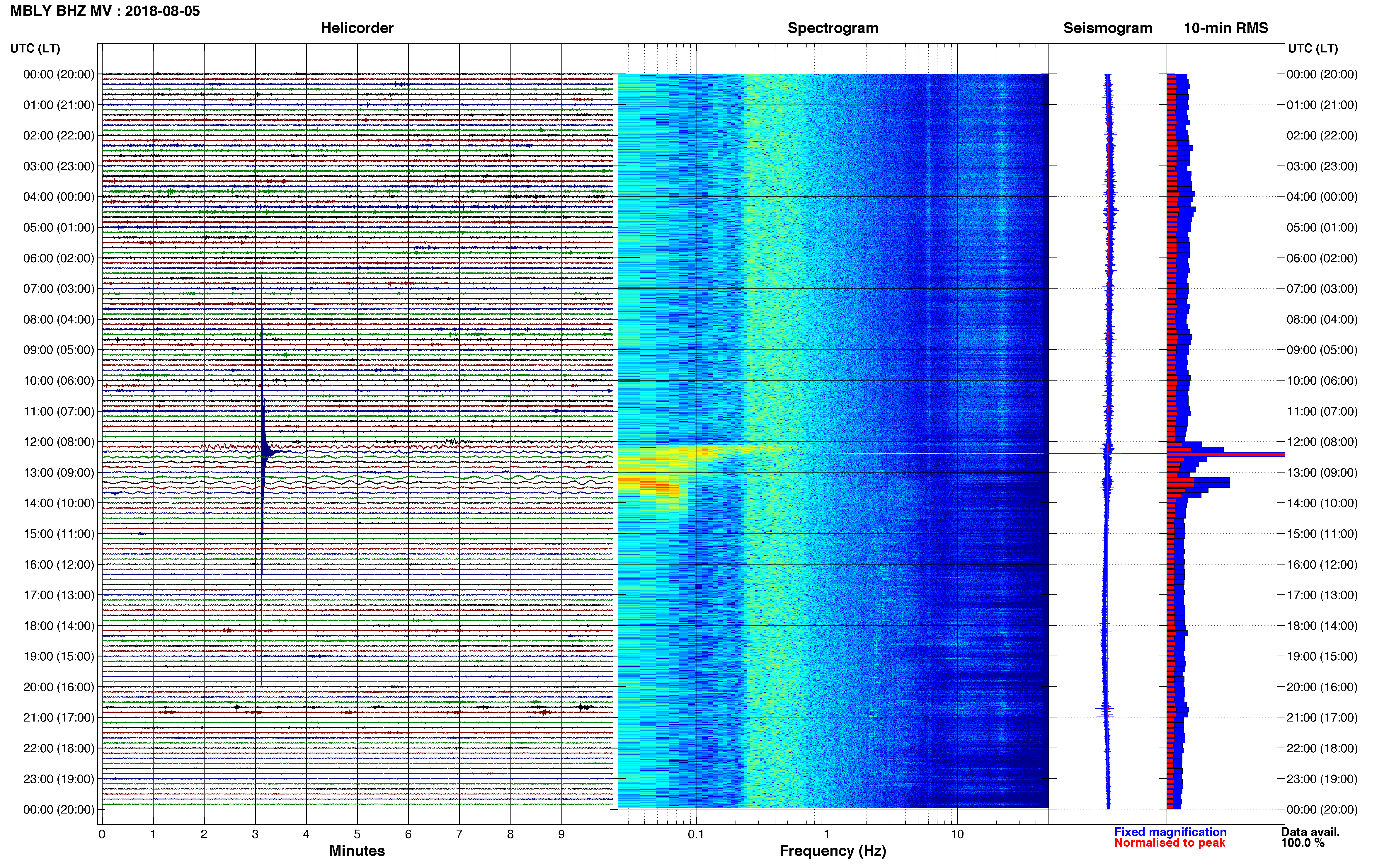1389x868 pixels.
Task: Click the title 'MBLY BHZ MV : 2018-08-05'
Action: point(105,11)
